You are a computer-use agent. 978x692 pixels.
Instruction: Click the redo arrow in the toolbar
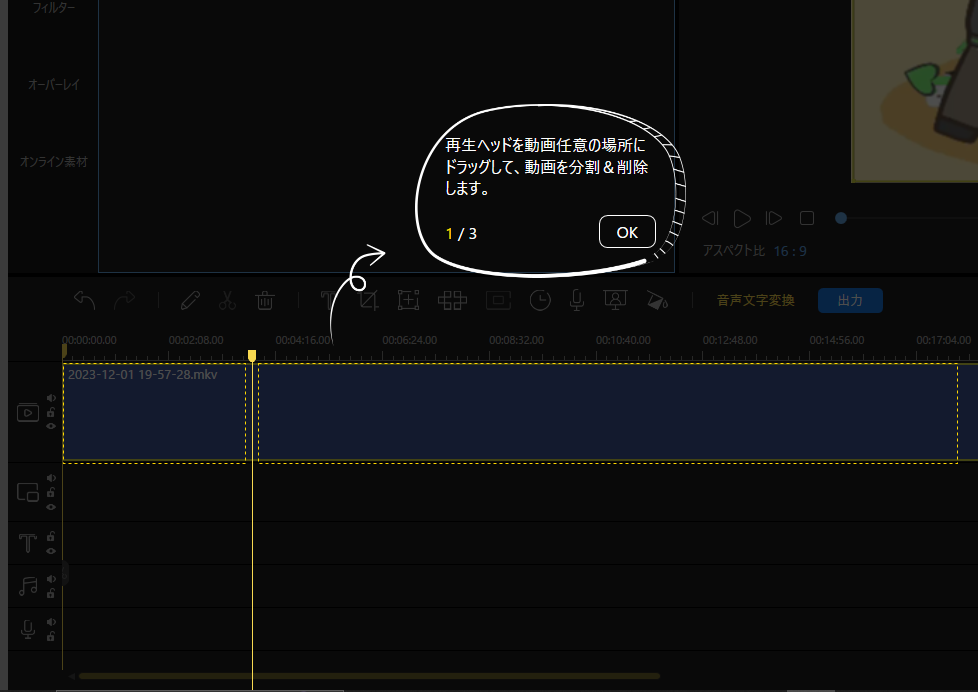pos(125,300)
